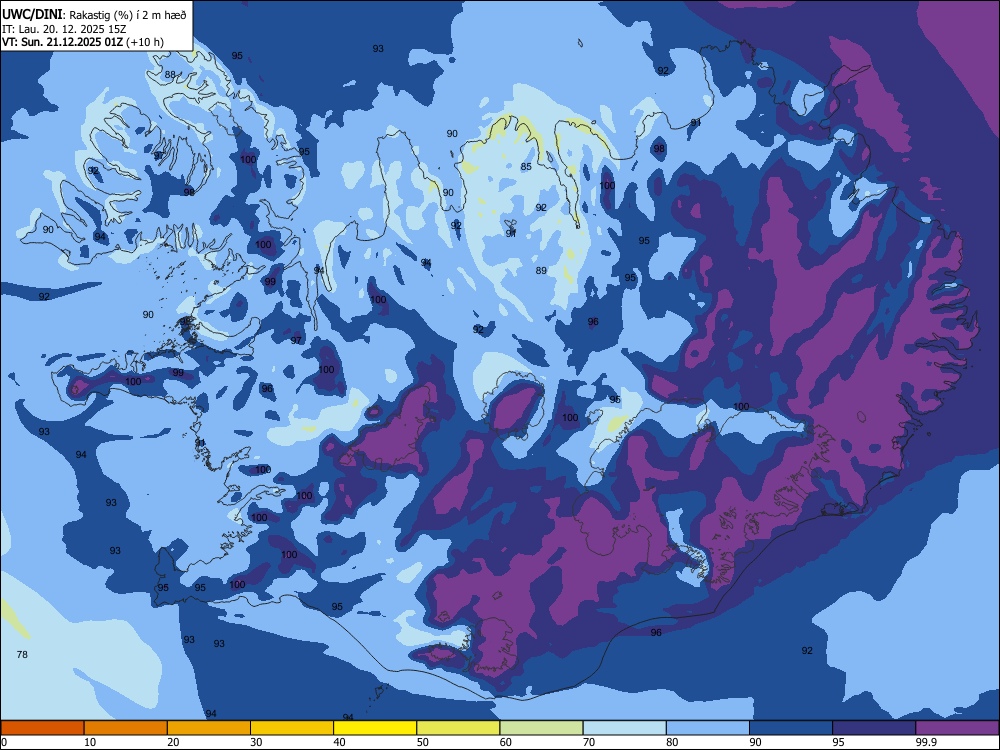Screen dimensions: 1000x750
Task: Click the '78' value over the southwest ocean
Action: [x=22, y=654]
